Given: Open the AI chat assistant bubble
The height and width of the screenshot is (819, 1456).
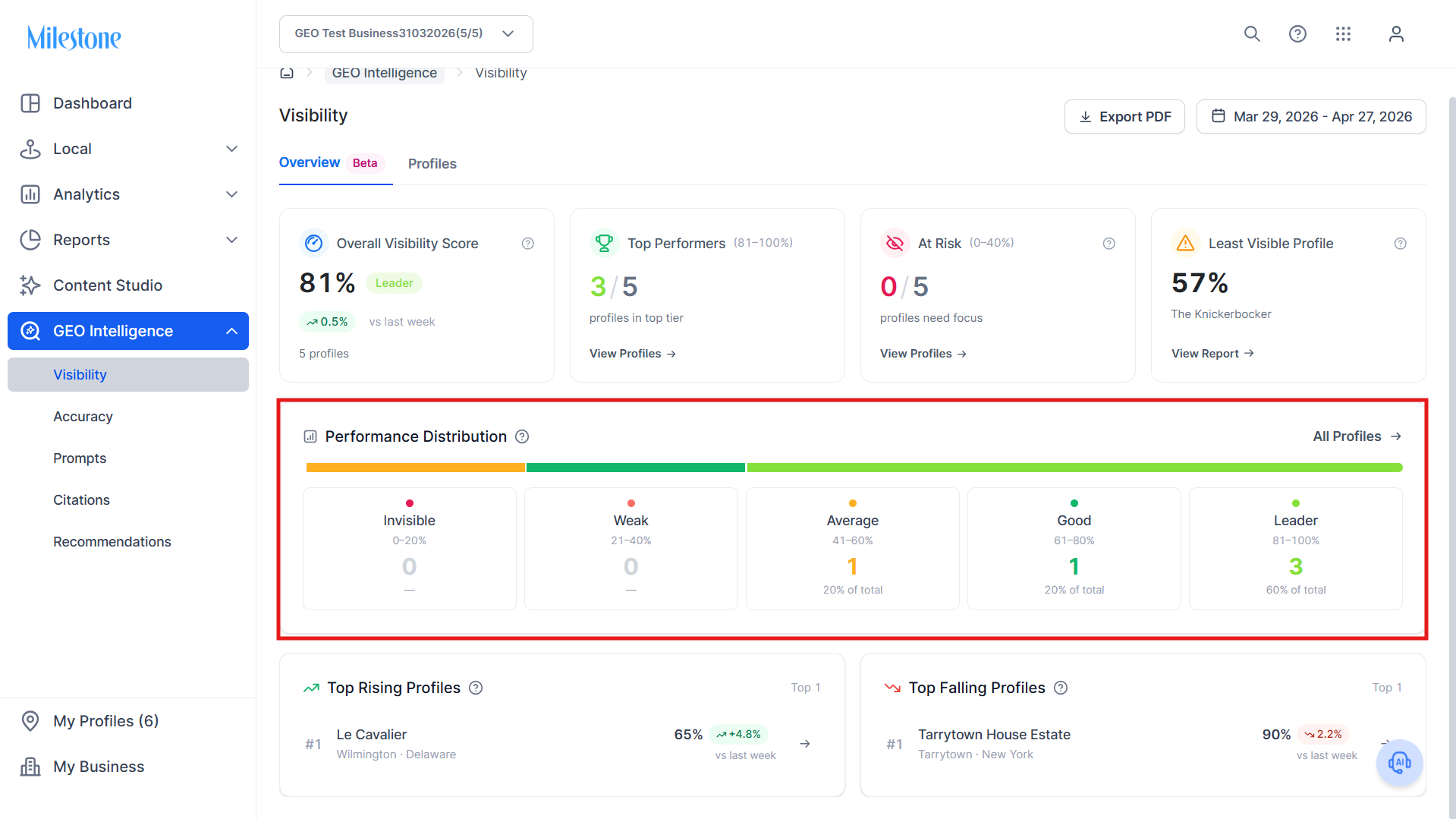Looking at the screenshot, I should (1399, 763).
